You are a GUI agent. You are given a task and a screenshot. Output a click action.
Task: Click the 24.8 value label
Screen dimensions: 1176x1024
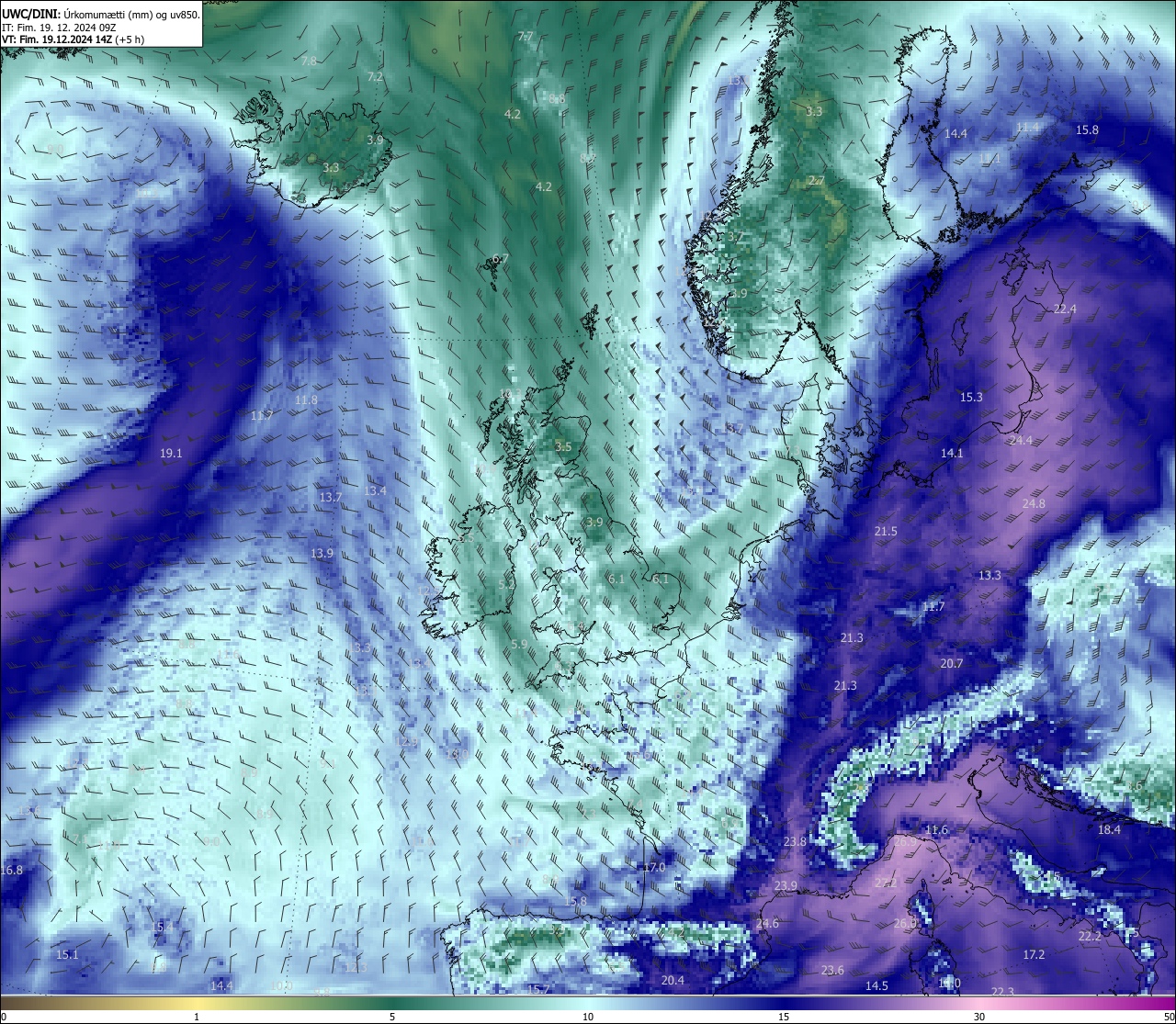pyautogui.click(x=1034, y=503)
